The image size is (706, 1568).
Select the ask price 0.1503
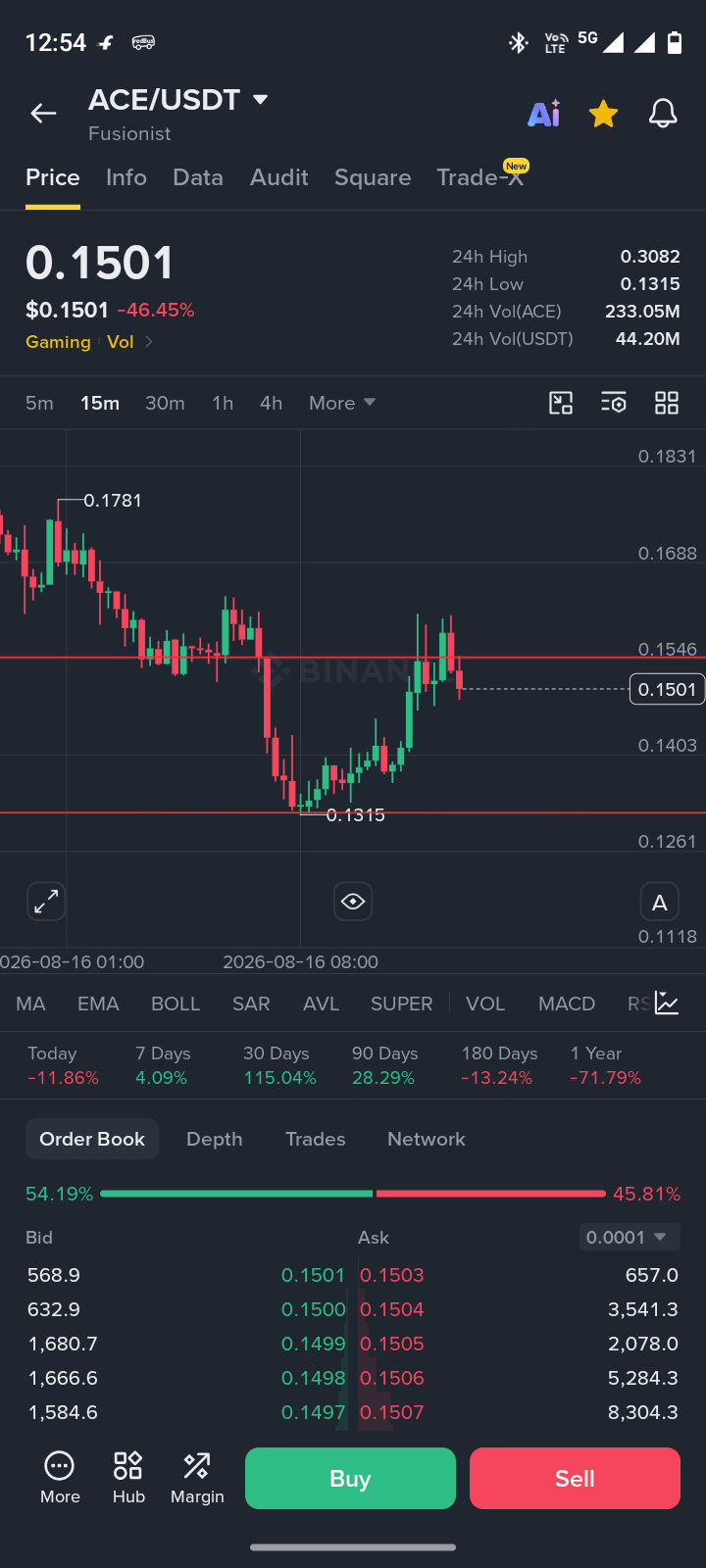pyautogui.click(x=392, y=1275)
